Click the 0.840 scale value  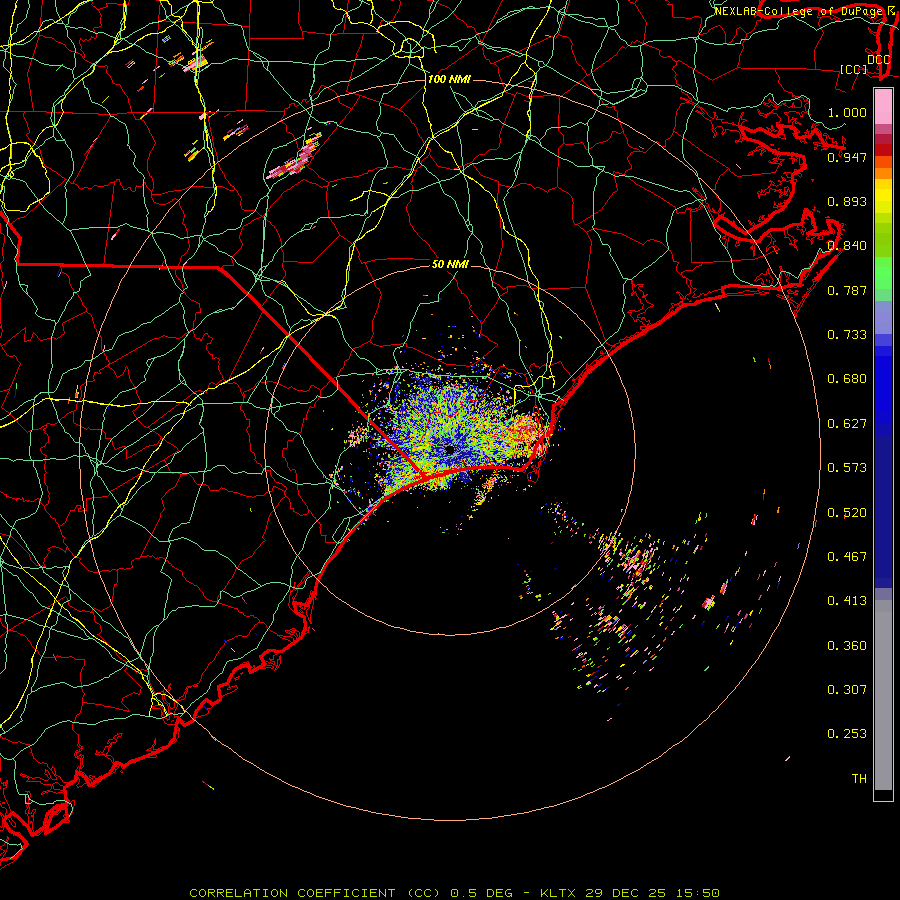pos(847,246)
